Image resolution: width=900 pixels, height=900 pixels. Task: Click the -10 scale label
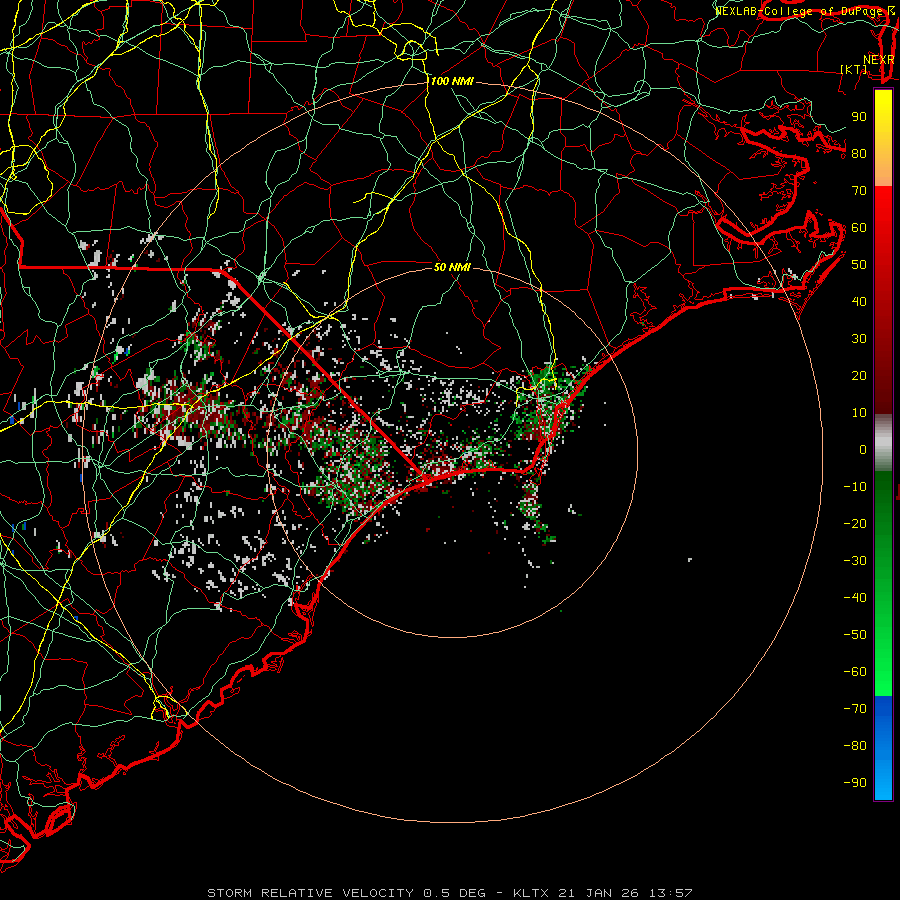[855, 487]
